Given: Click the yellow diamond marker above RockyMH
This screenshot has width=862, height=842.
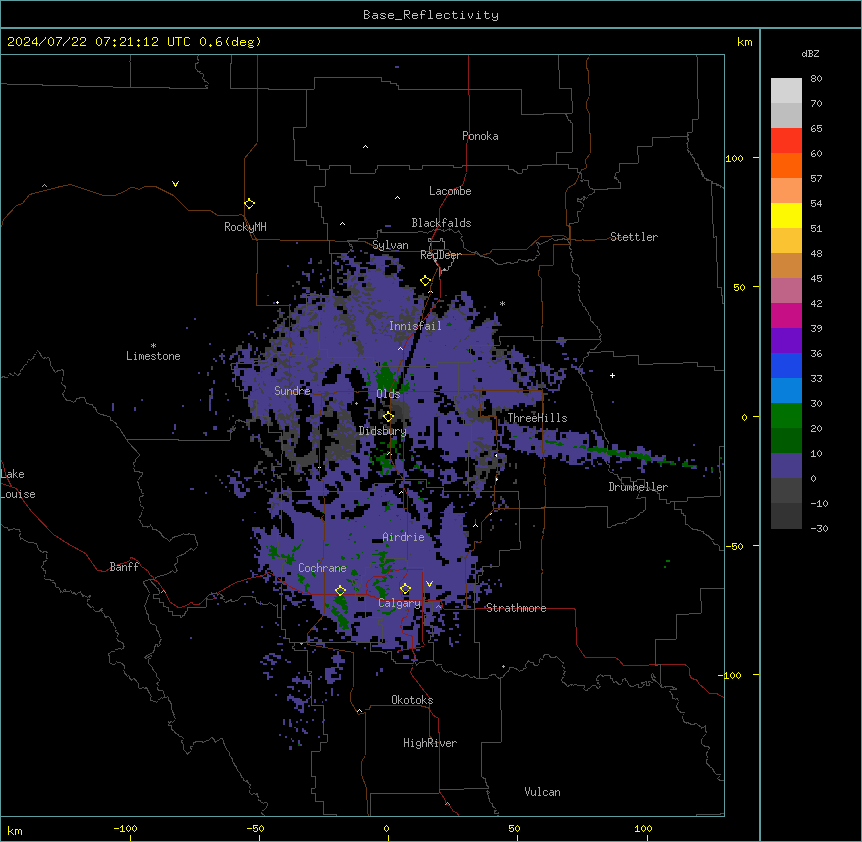Looking at the screenshot, I should (x=249, y=204).
